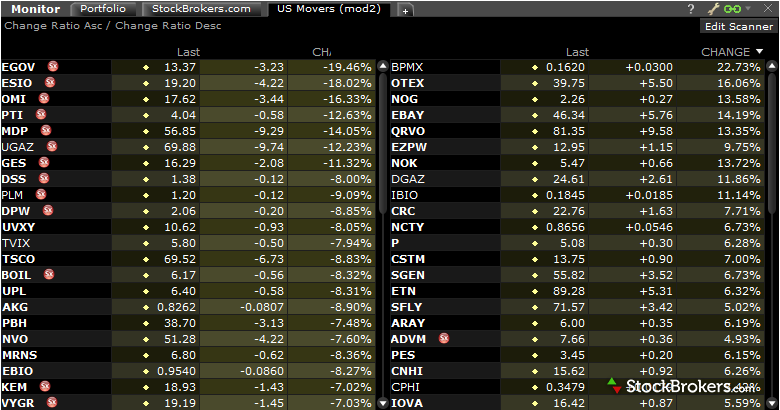Click Last column header in left scanner

pos(188,52)
